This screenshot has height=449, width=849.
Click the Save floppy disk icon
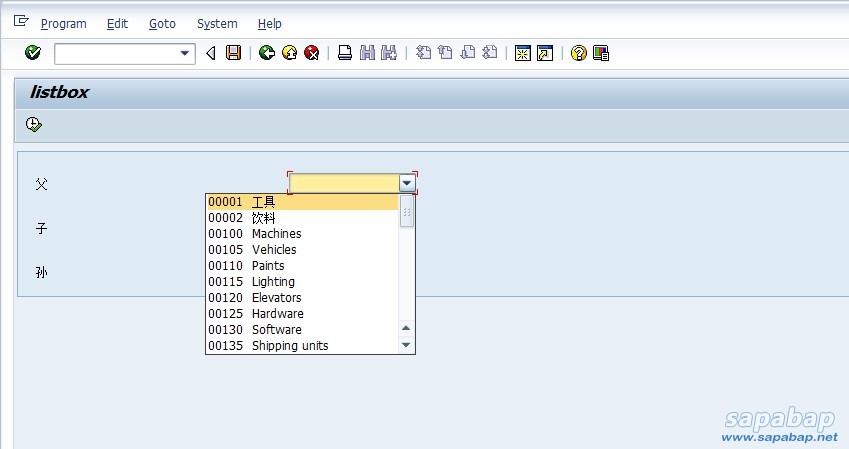(x=233, y=53)
